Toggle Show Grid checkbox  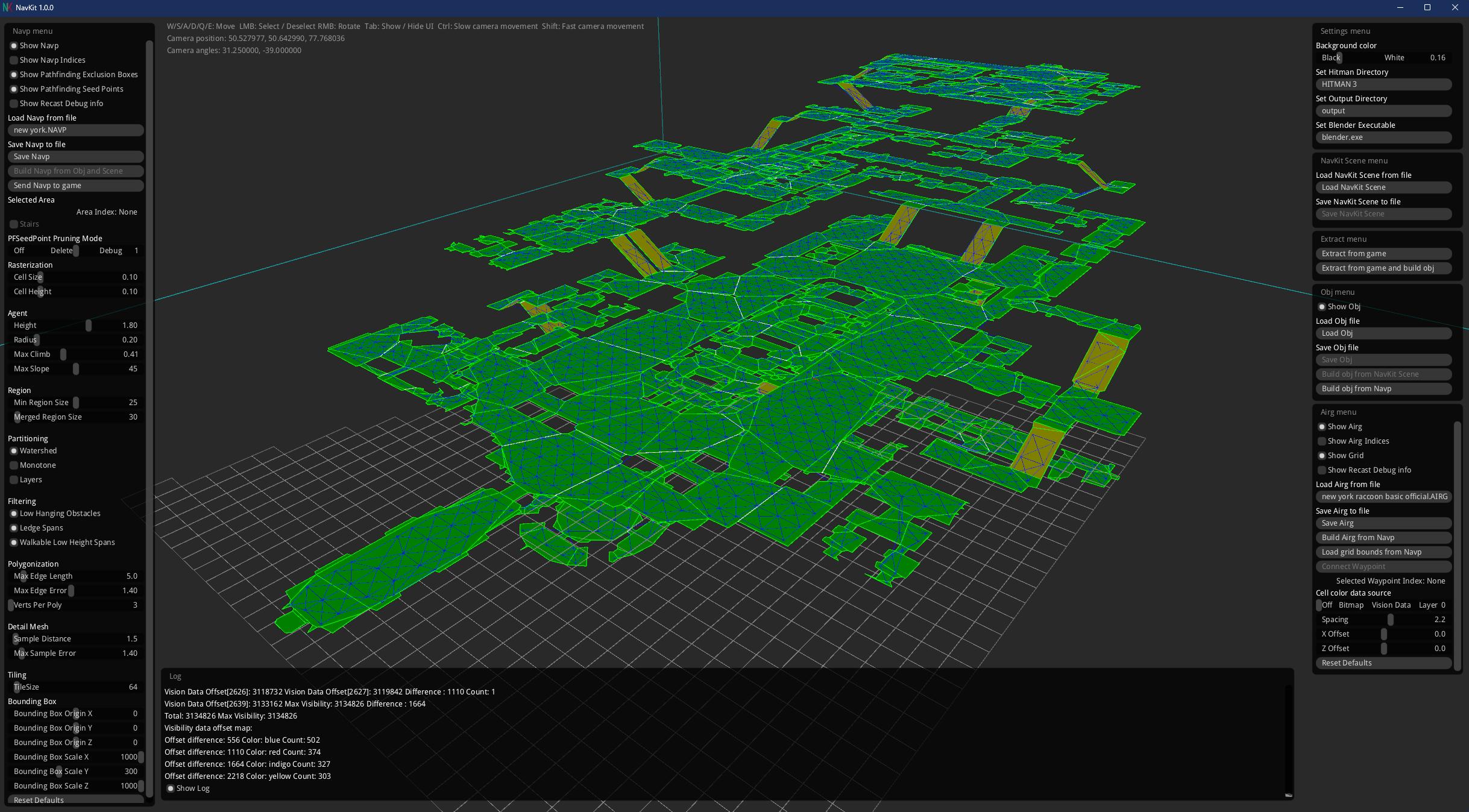click(x=1321, y=456)
